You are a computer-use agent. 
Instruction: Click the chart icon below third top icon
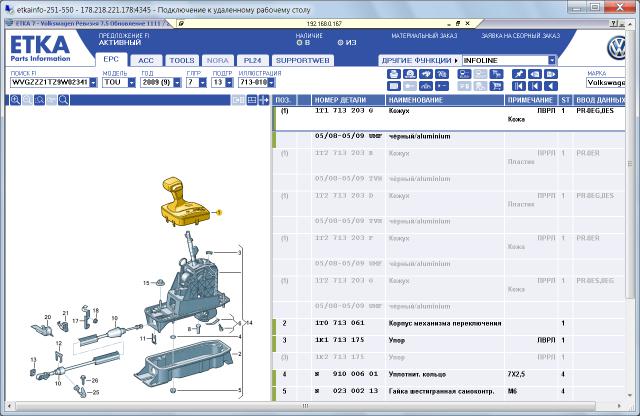426,86
